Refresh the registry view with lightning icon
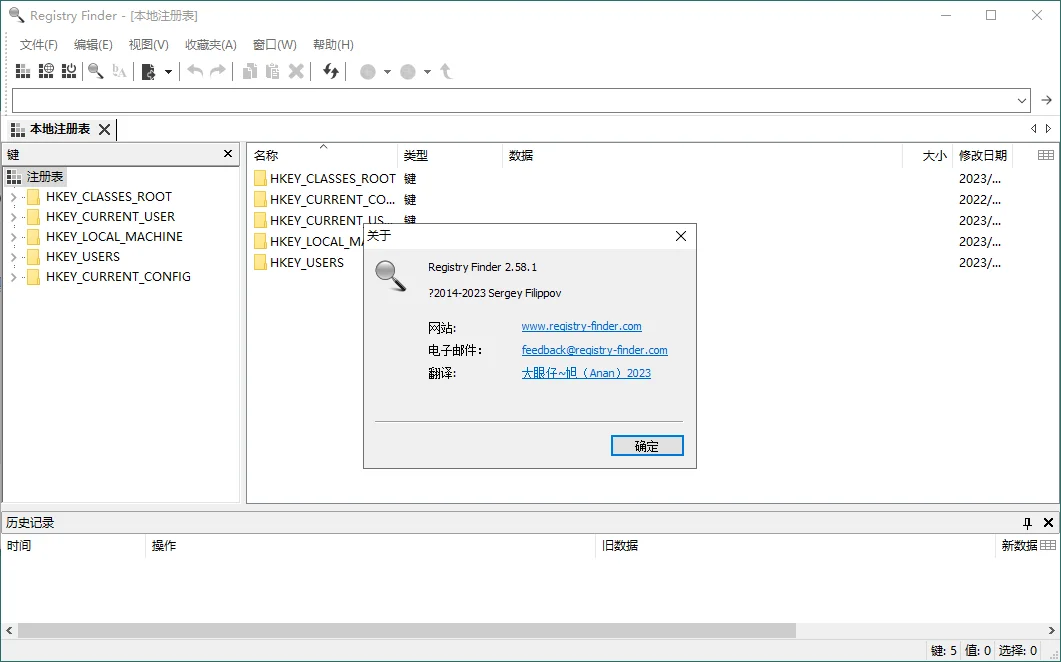This screenshot has height=662, width=1061. point(330,71)
